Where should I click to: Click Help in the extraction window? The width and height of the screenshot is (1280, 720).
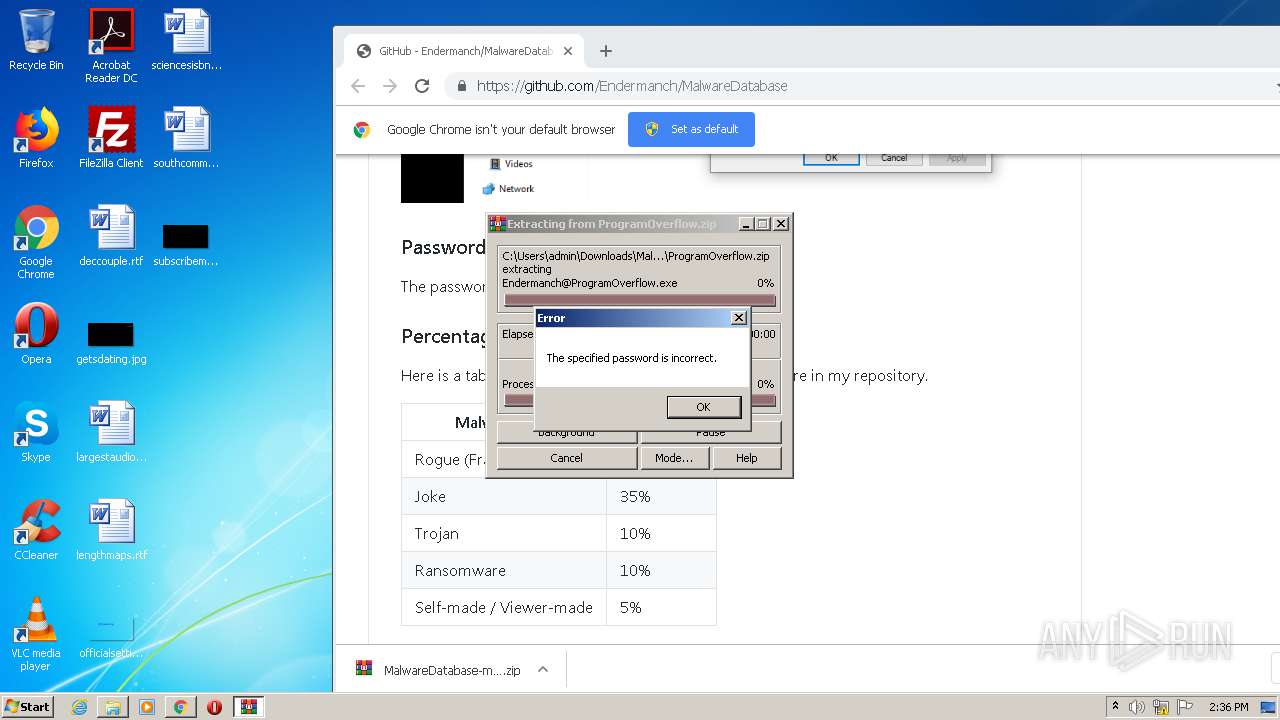click(x=746, y=458)
